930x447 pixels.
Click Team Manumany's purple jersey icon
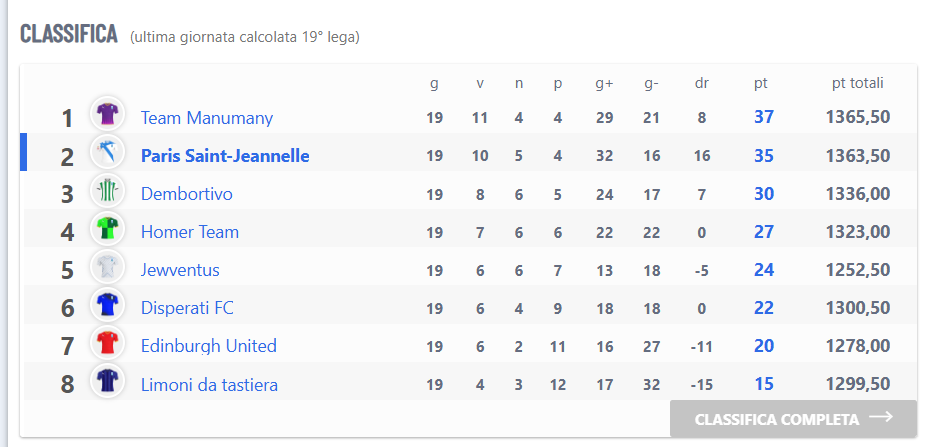(107, 114)
